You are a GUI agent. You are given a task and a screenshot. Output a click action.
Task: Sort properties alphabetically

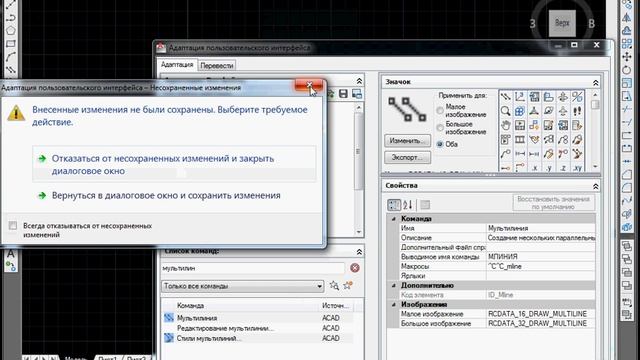[x=407, y=204]
